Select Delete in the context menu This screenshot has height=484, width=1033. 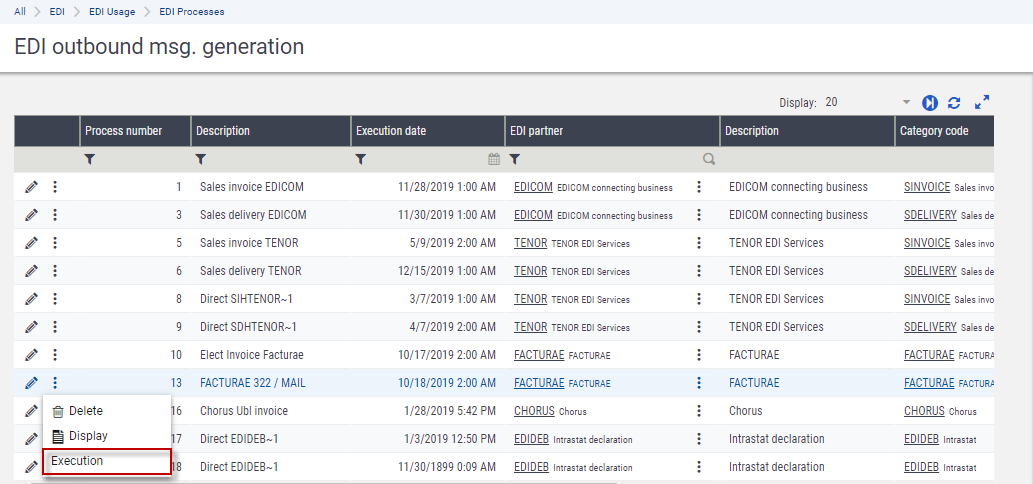click(85, 411)
